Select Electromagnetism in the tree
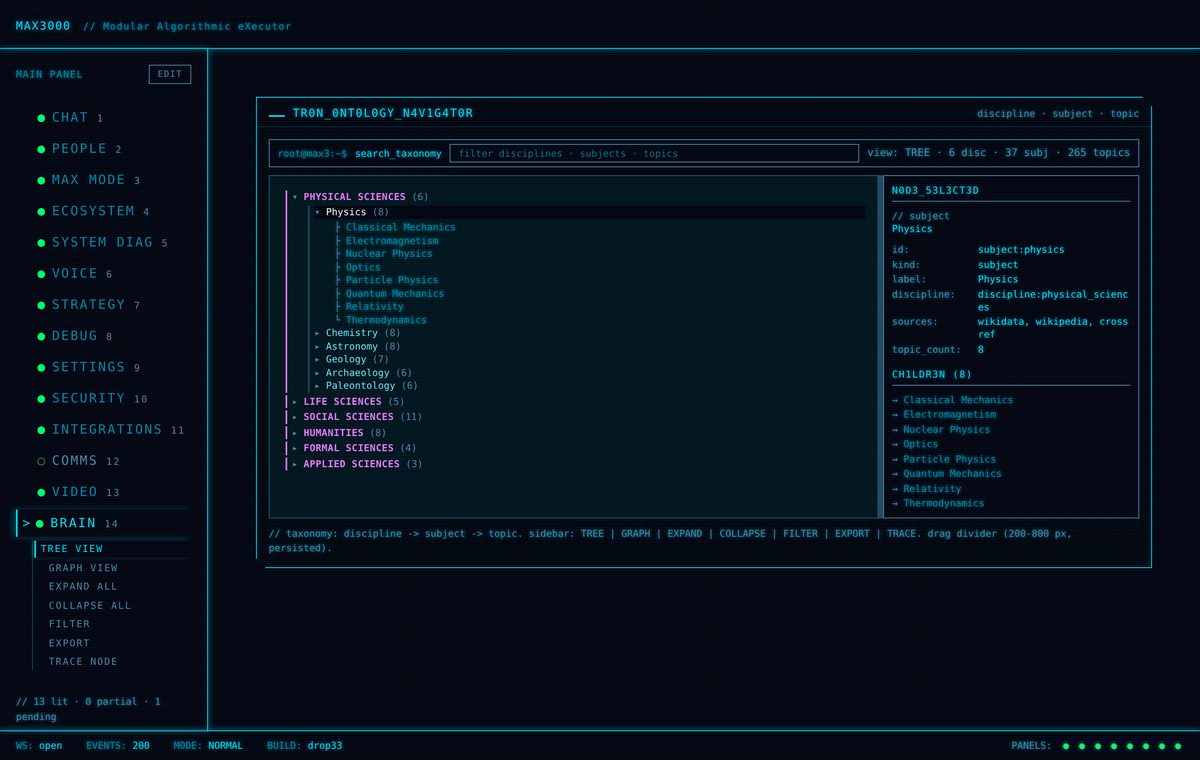The image size is (1200, 760). tap(391, 241)
